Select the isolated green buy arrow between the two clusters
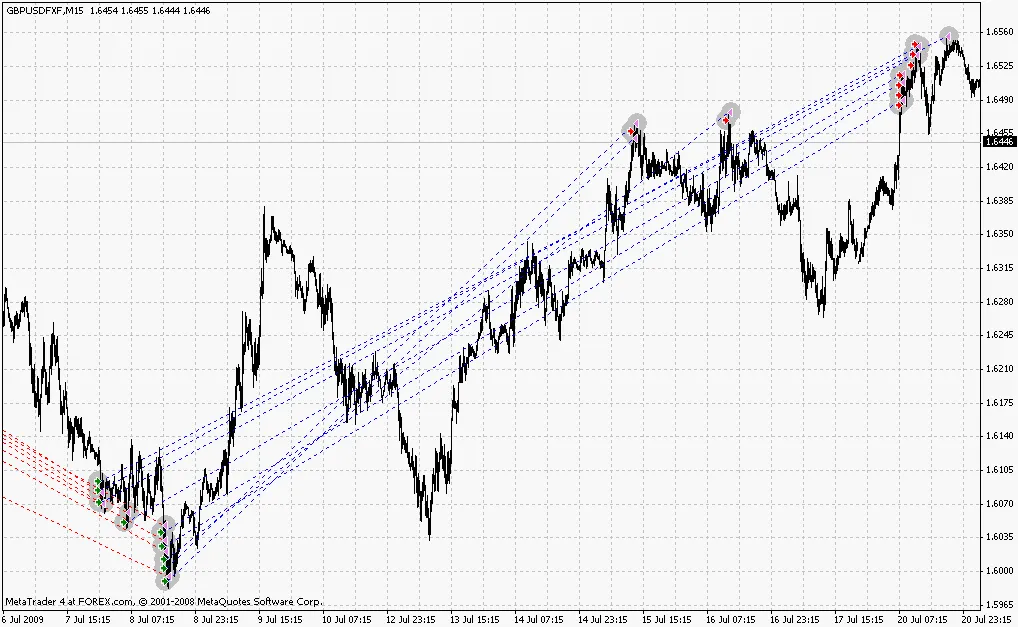Screen dimensions: 1018x627 (x=125, y=520)
